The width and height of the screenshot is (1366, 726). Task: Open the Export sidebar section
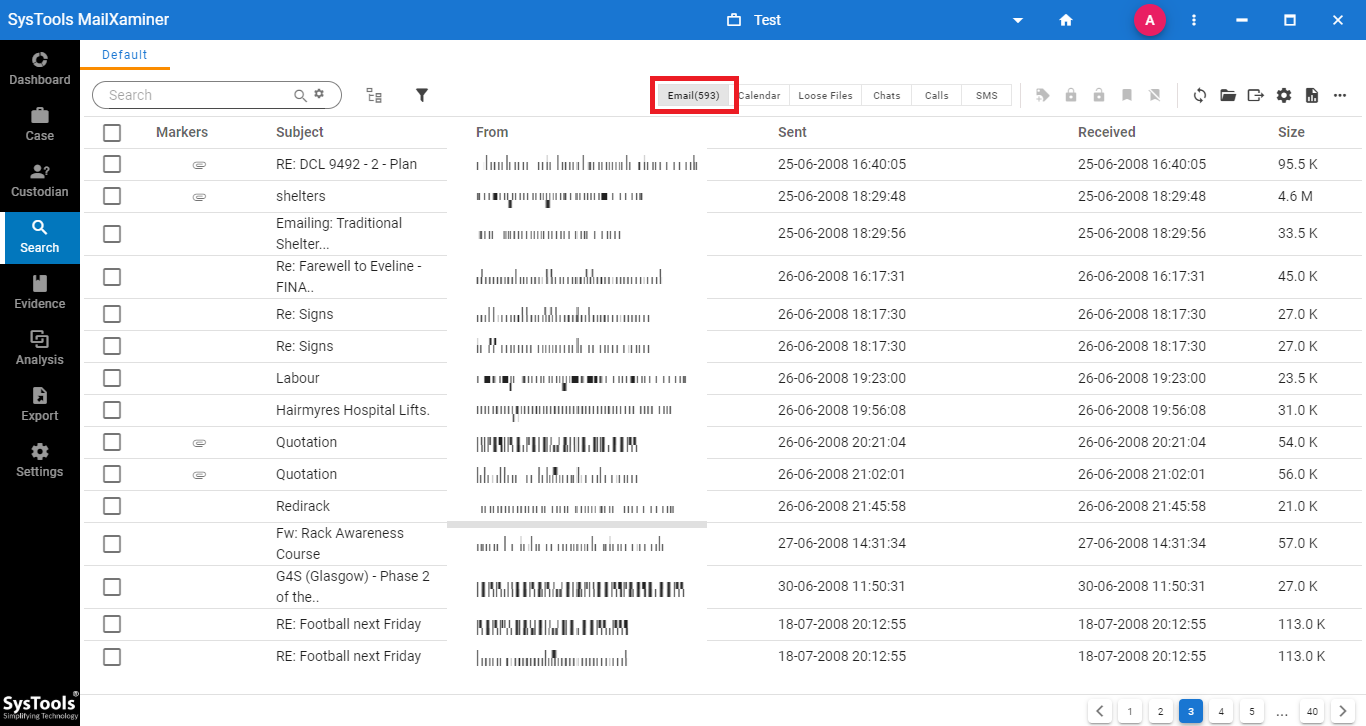pos(40,405)
